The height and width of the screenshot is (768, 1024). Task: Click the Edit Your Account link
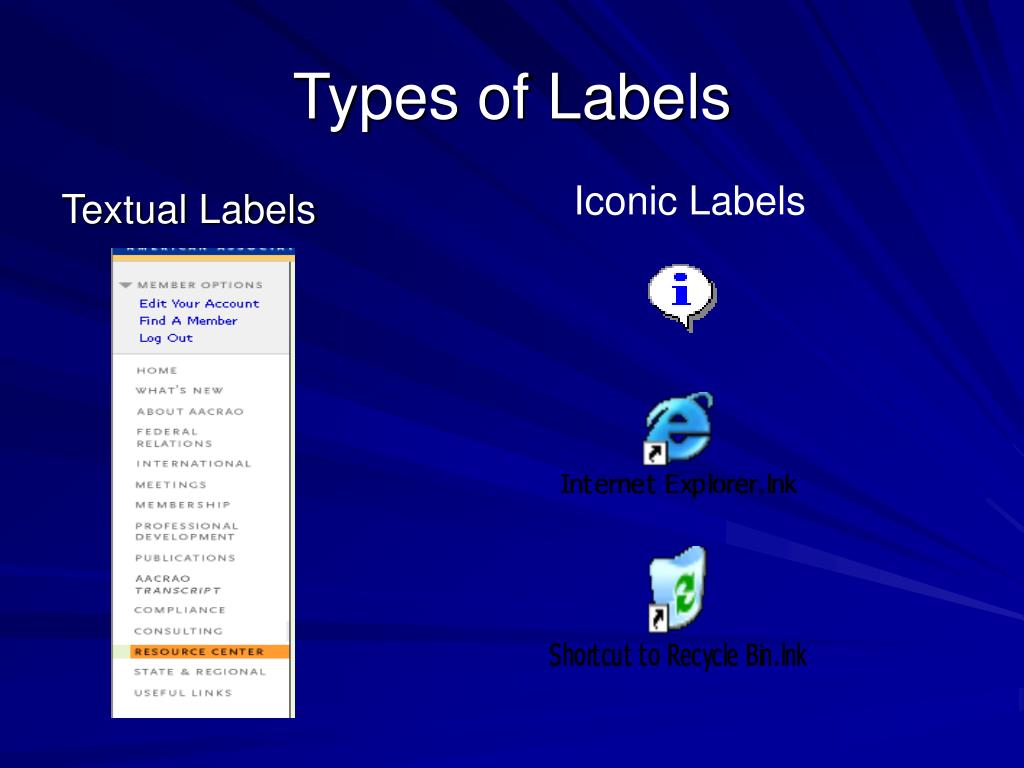[x=199, y=304]
